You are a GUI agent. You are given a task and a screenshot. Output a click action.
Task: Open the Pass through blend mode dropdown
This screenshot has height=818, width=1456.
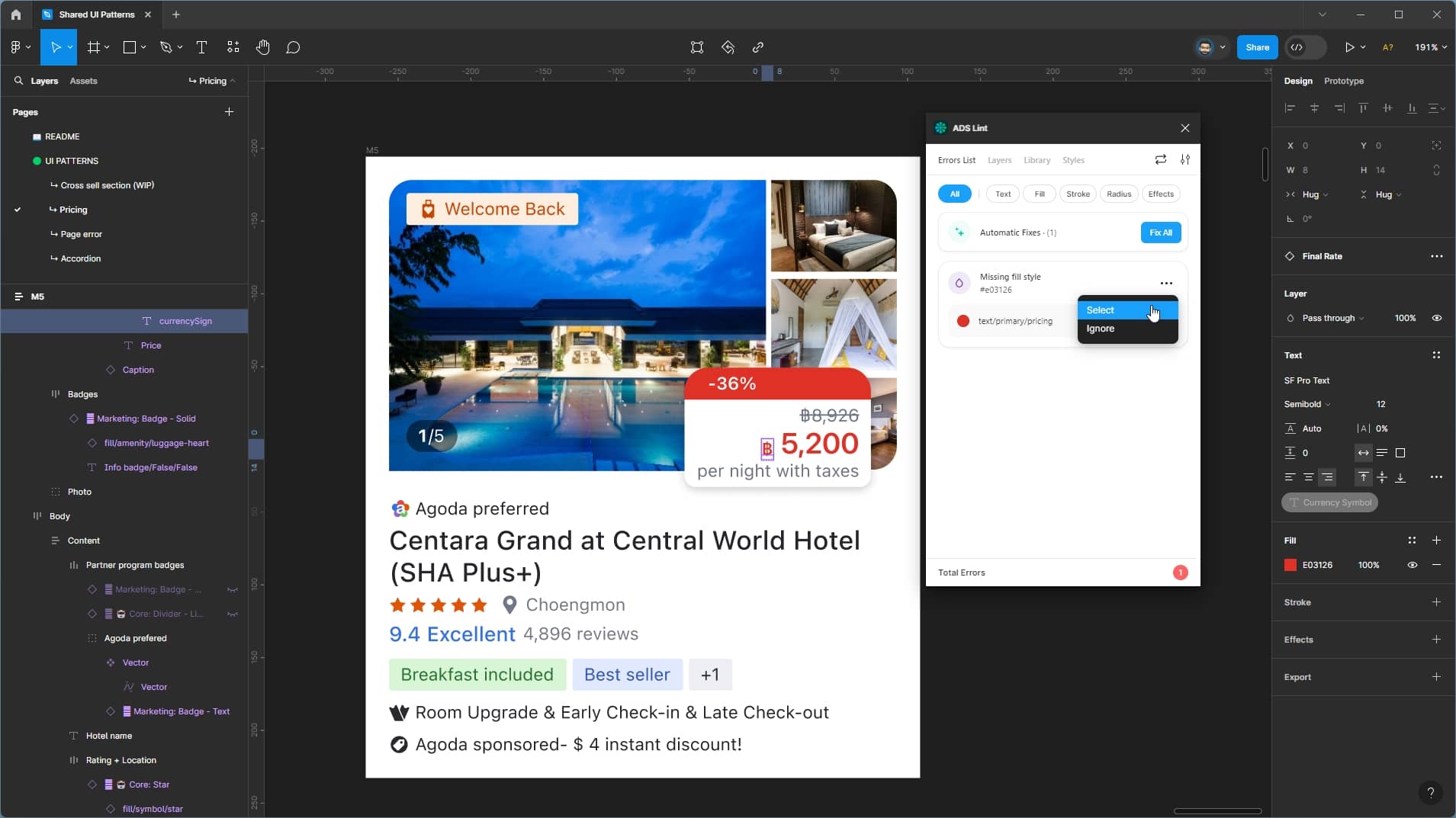click(x=1332, y=318)
